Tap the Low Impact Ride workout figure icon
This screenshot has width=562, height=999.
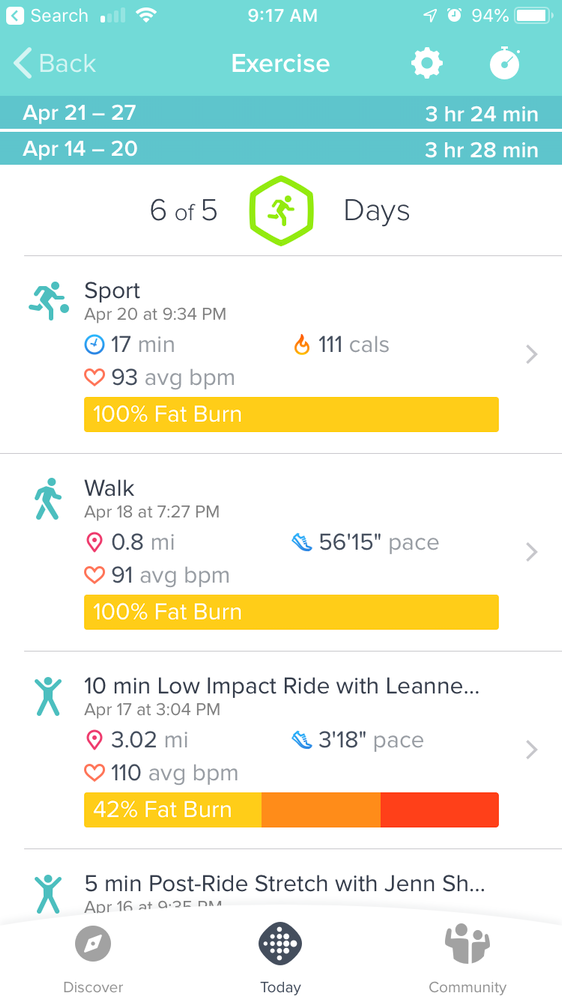pos(48,696)
